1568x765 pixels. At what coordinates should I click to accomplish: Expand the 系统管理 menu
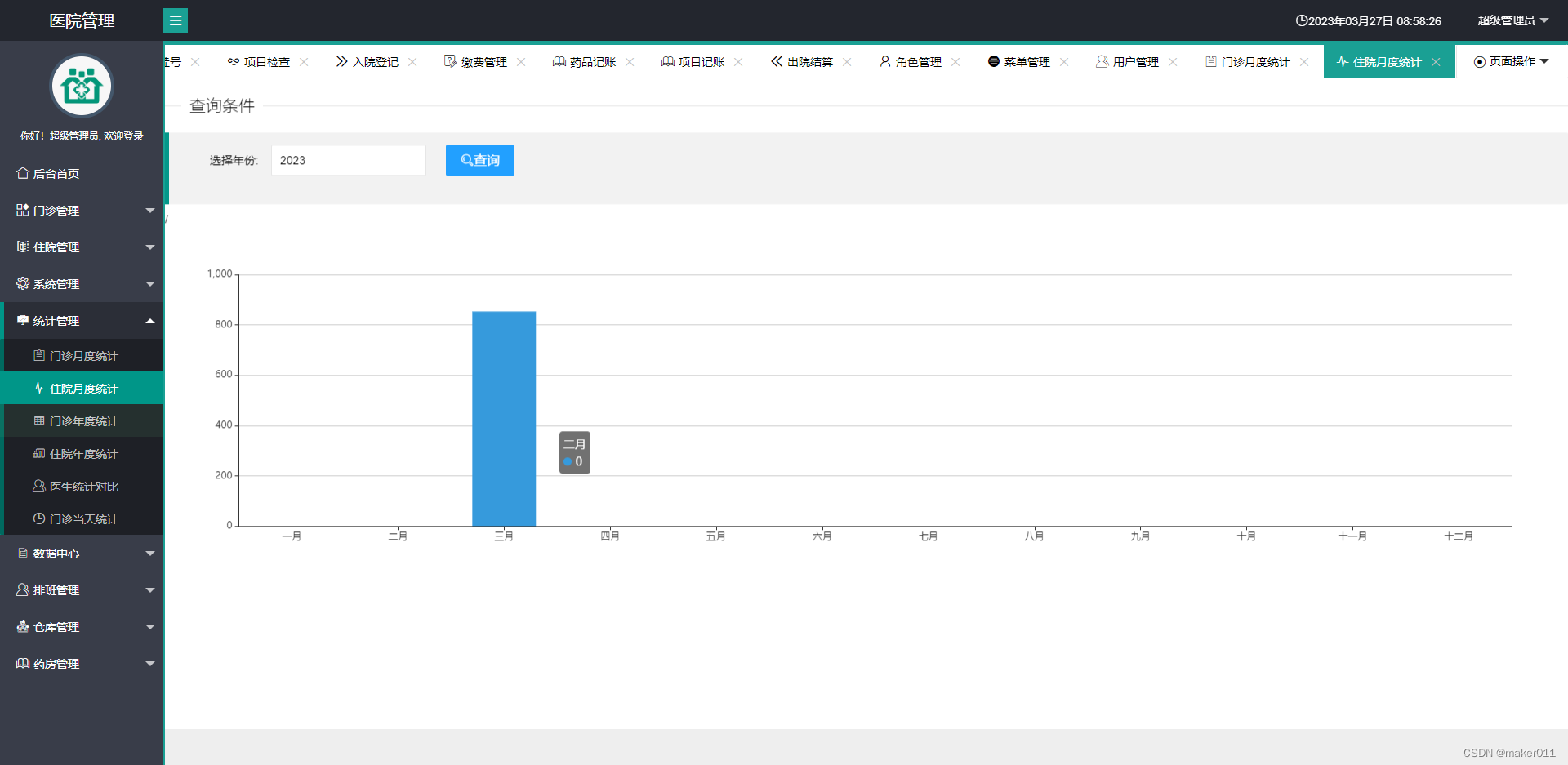click(82, 283)
